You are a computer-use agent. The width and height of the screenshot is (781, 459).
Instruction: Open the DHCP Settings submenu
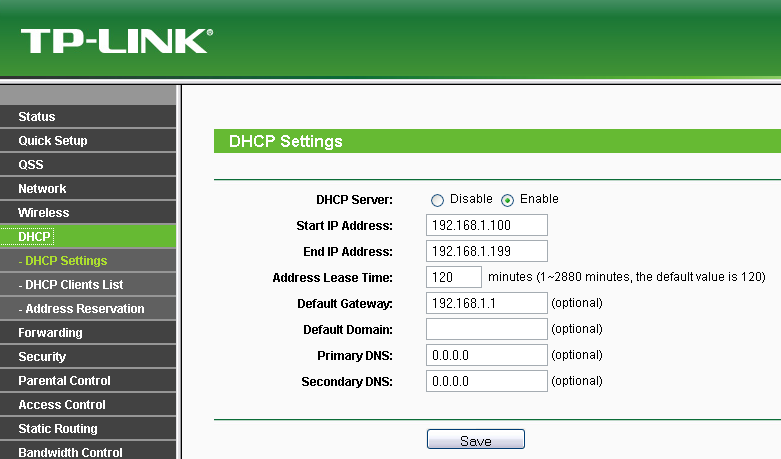tap(88, 260)
